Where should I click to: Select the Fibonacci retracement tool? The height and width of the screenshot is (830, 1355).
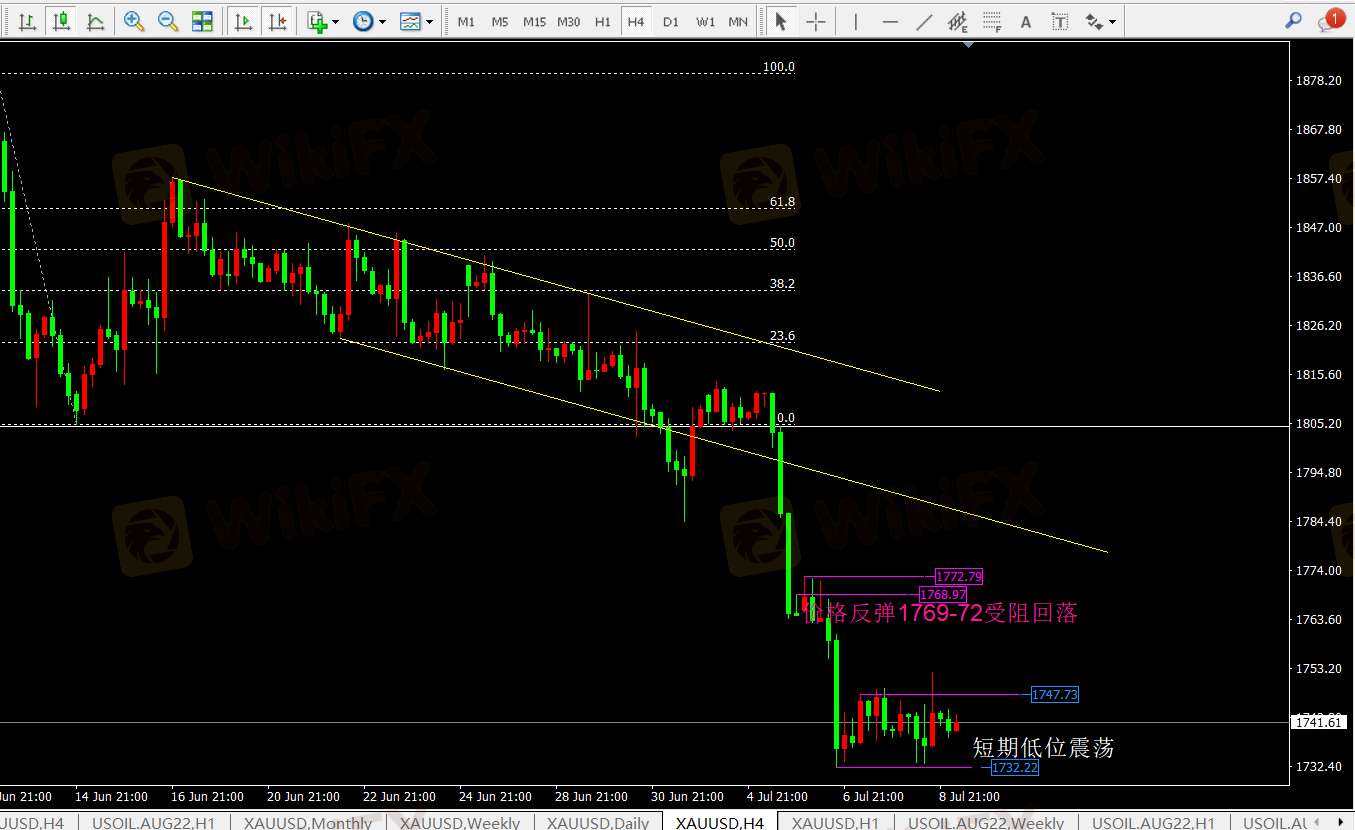[x=991, y=21]
